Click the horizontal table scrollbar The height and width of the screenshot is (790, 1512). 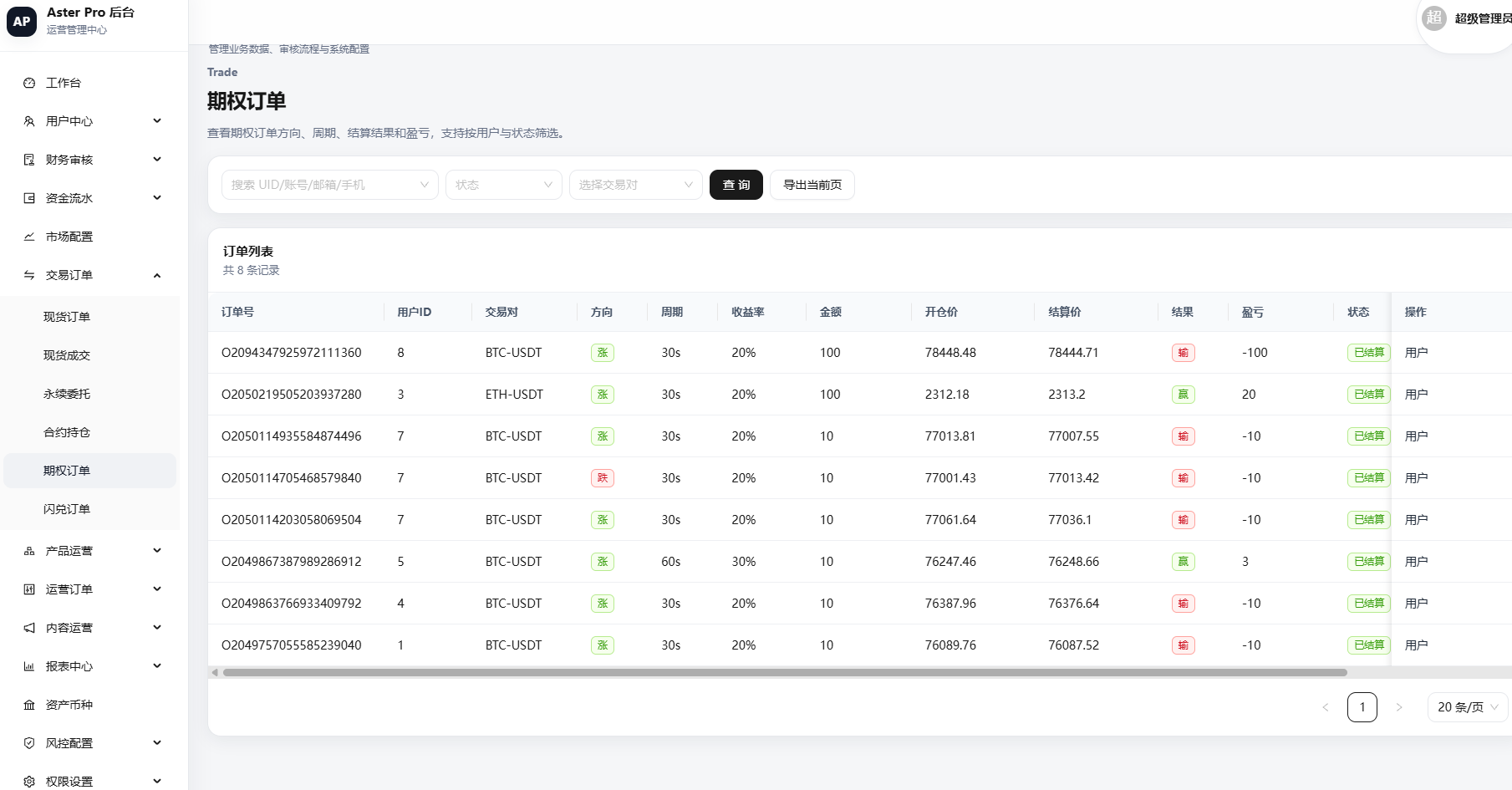coord(785,672)
